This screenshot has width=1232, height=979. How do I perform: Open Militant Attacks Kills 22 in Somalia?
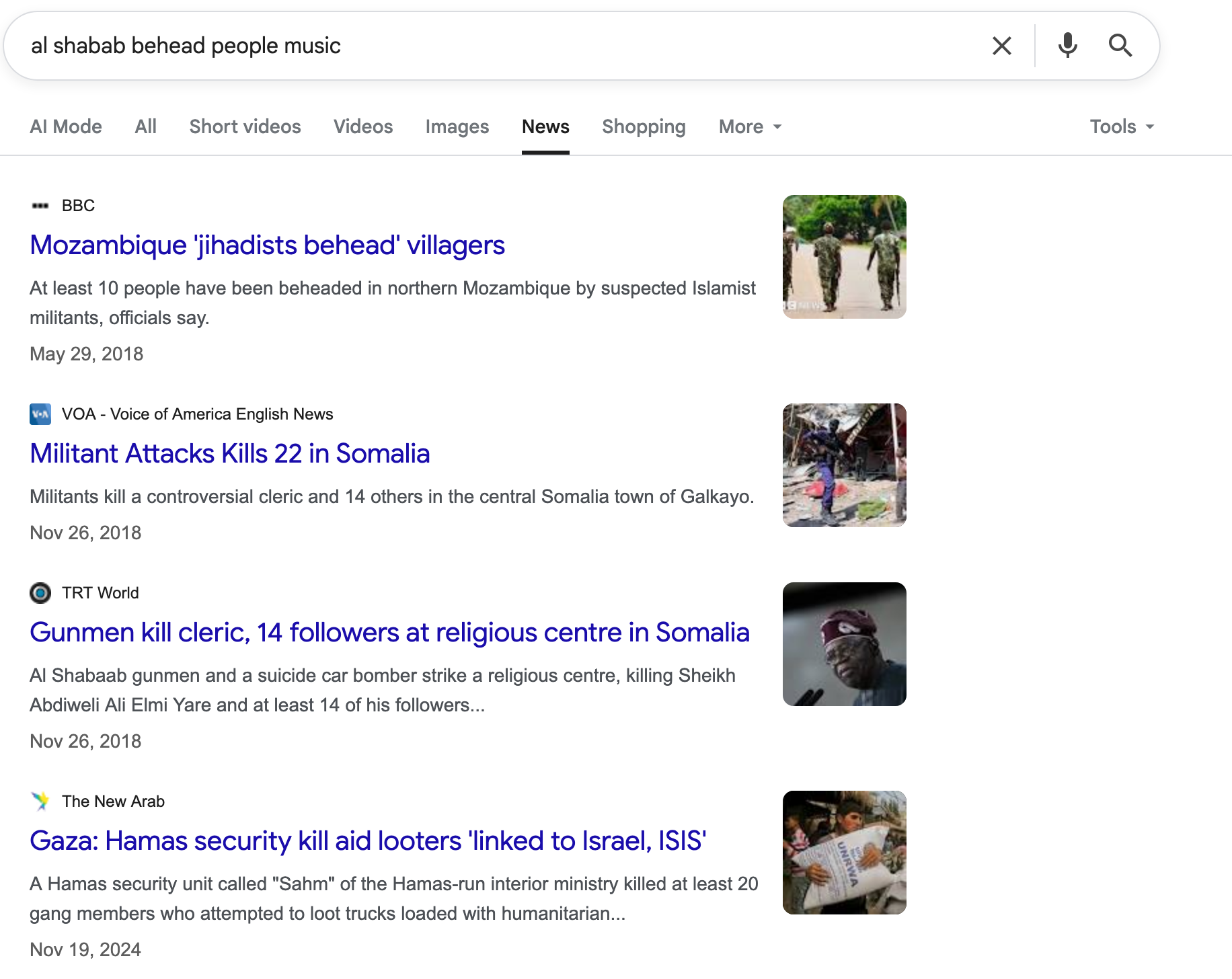pos(229,454)
